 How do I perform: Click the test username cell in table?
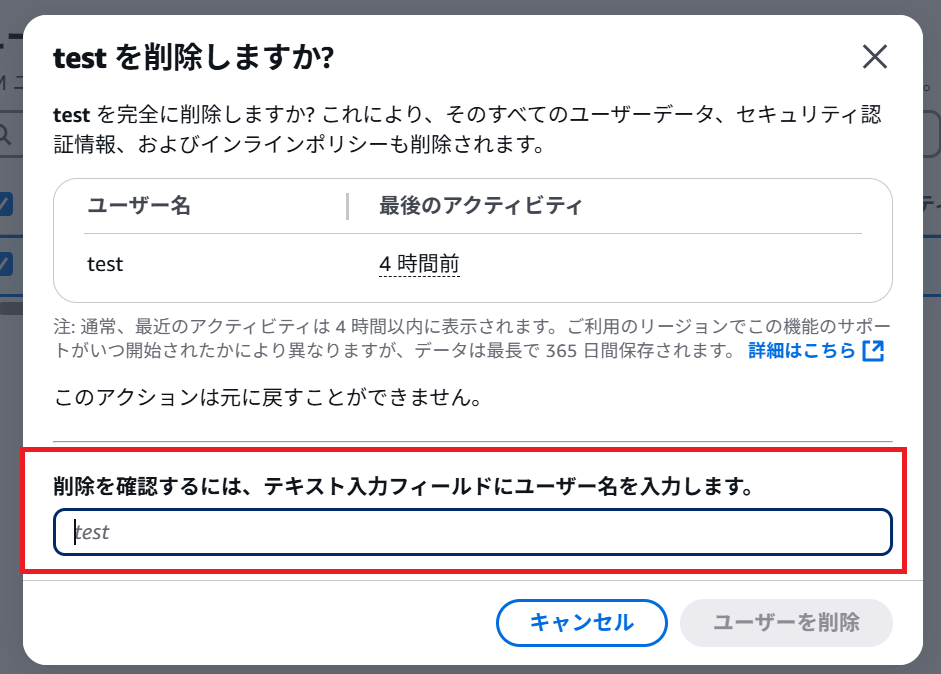105,265
